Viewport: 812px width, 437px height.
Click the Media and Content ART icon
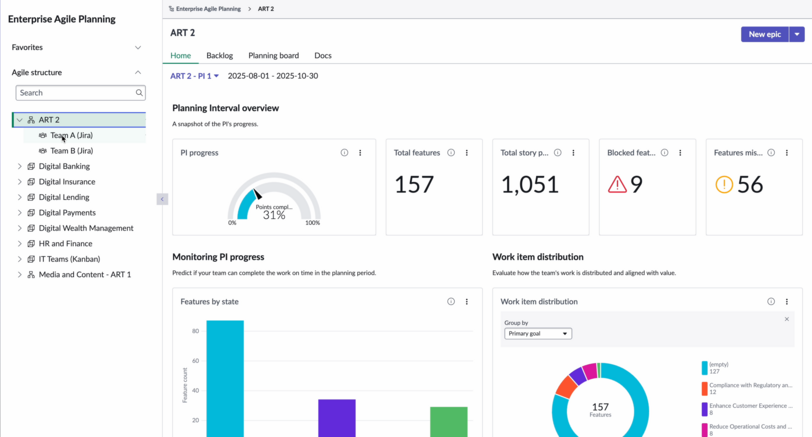tap(31, 274)
